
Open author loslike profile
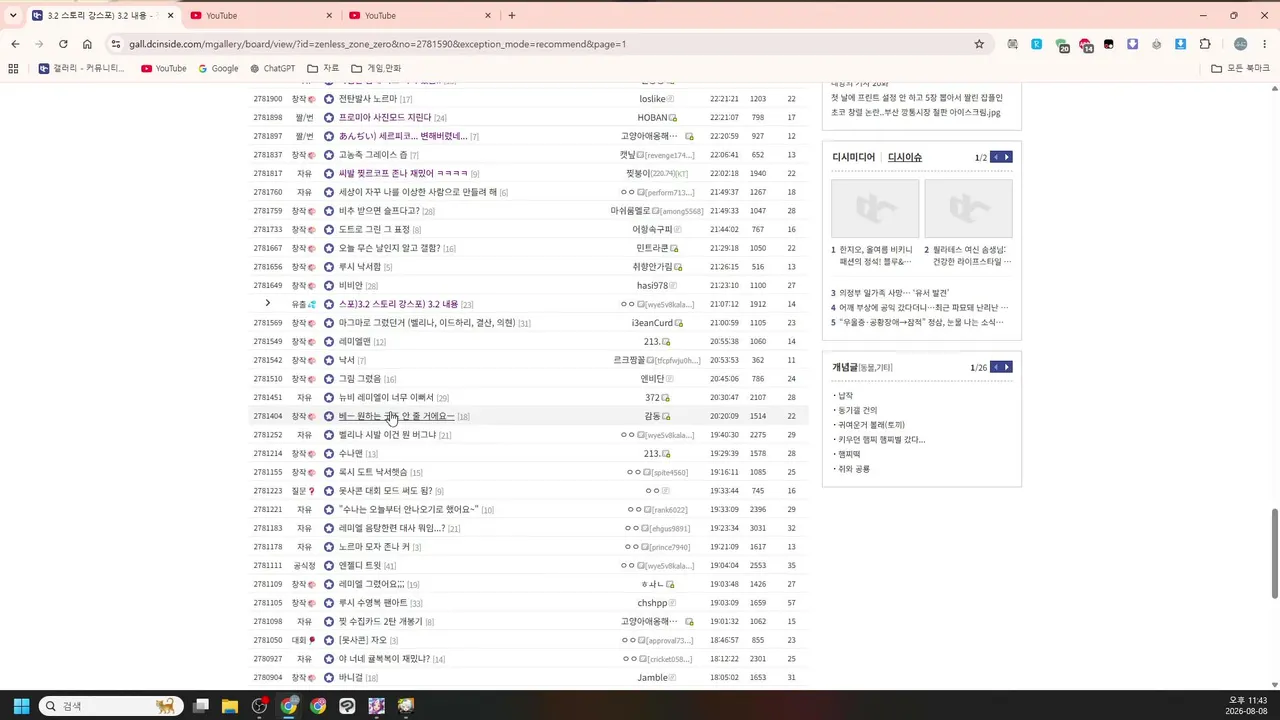652,99
